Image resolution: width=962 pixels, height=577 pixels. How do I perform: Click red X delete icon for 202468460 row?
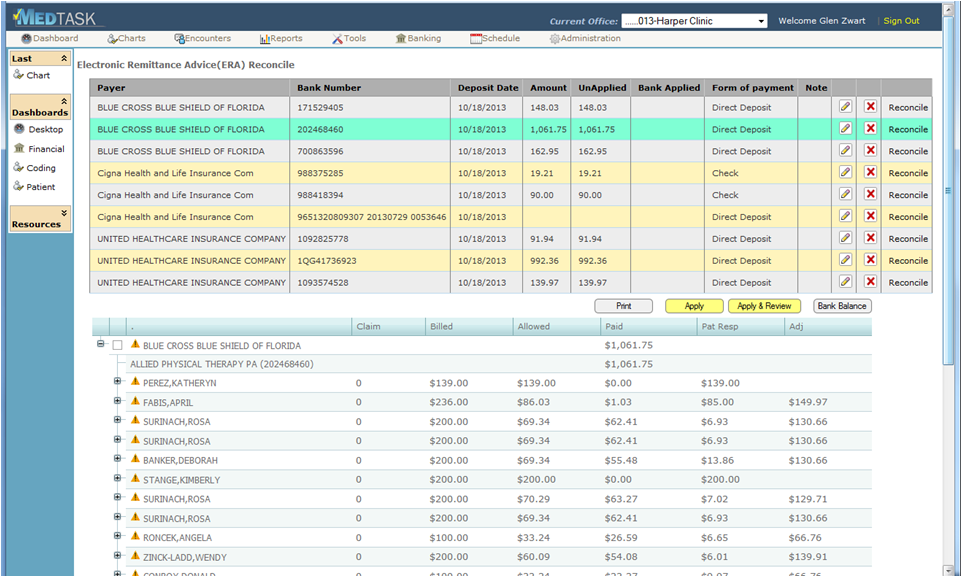870,129
